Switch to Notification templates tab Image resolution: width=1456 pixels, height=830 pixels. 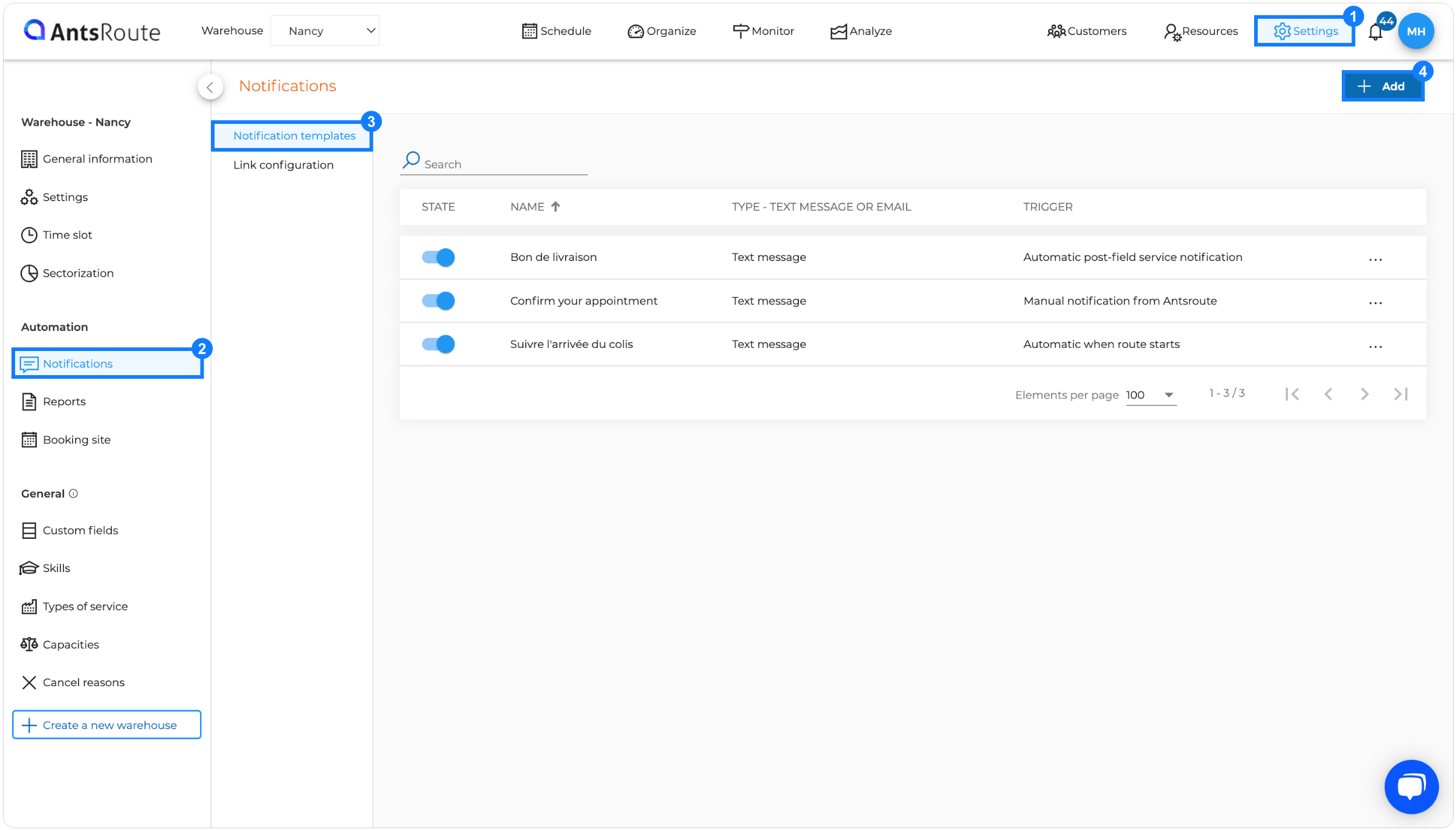(x=292, y=136)
